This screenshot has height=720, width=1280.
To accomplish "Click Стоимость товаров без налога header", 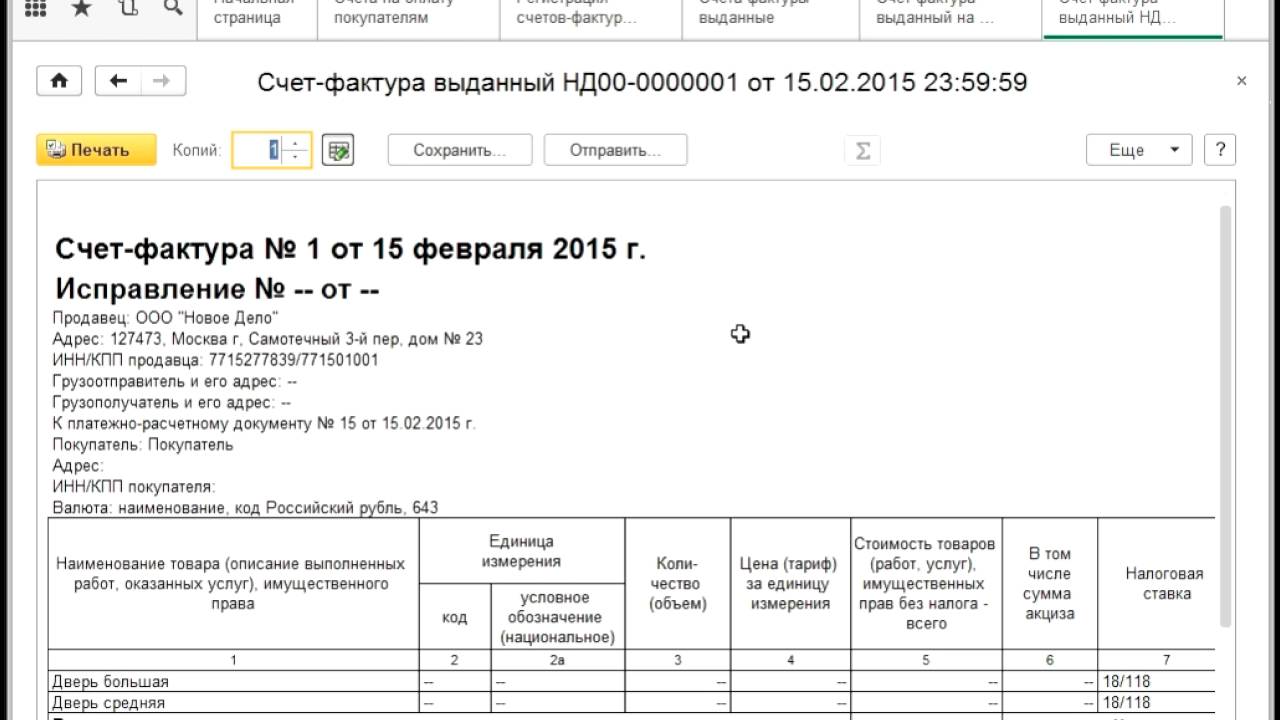I will click(926, 584).
